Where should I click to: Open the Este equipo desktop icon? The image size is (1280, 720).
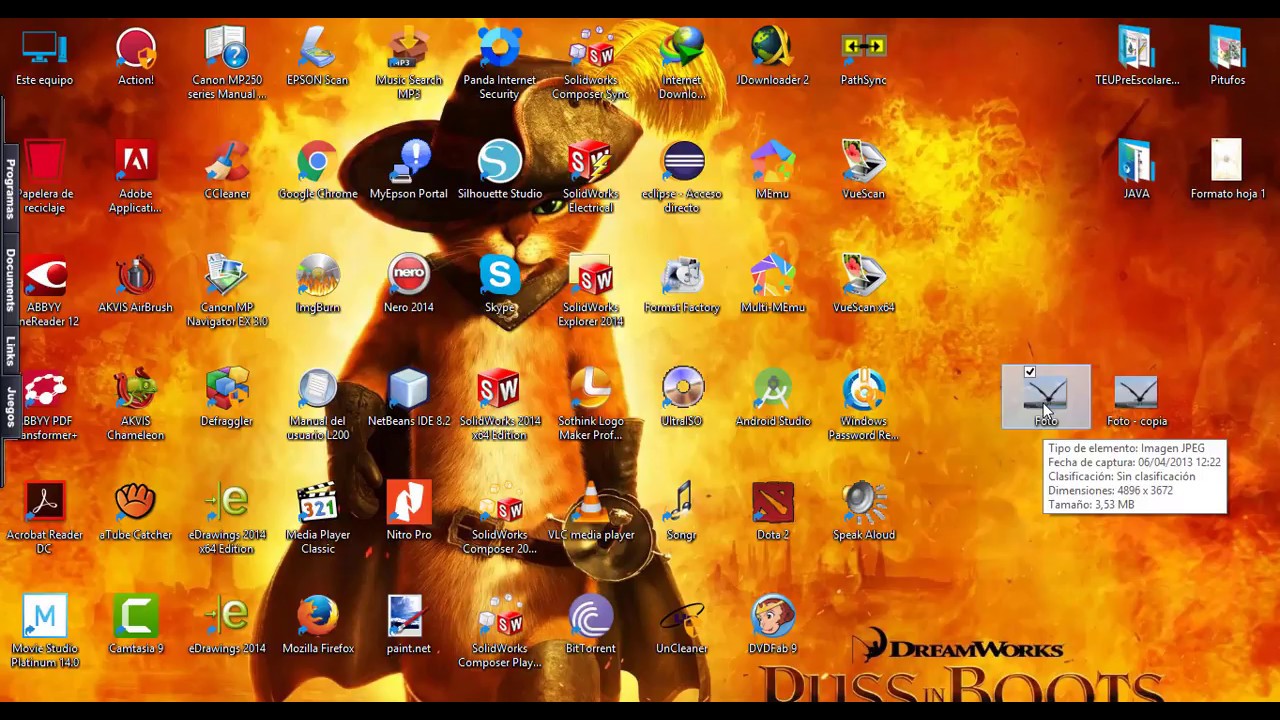pyautogui.click(x=44, y=48)
